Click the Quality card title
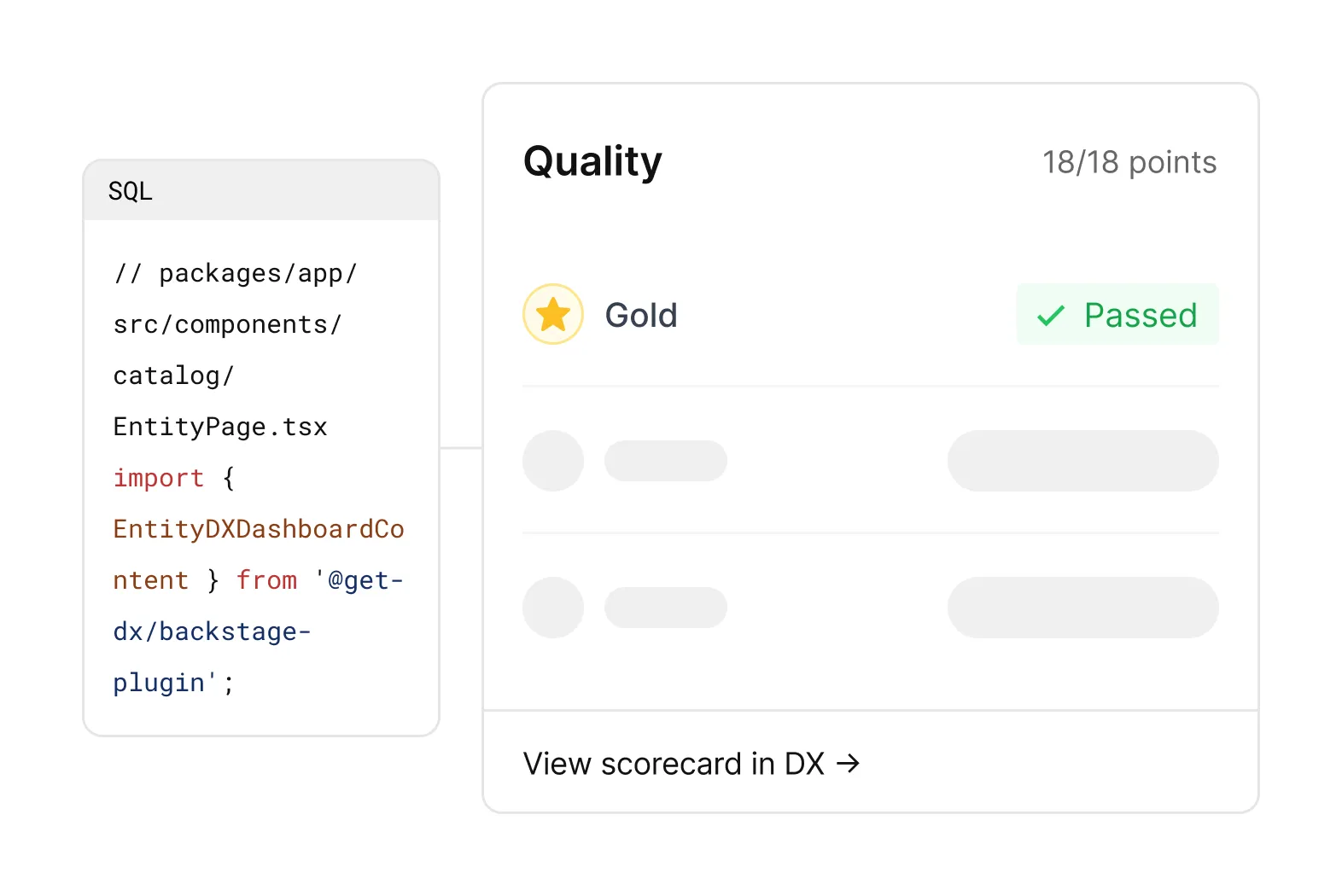The width and height of the screenshot is (1342, 896). point(592,161)
